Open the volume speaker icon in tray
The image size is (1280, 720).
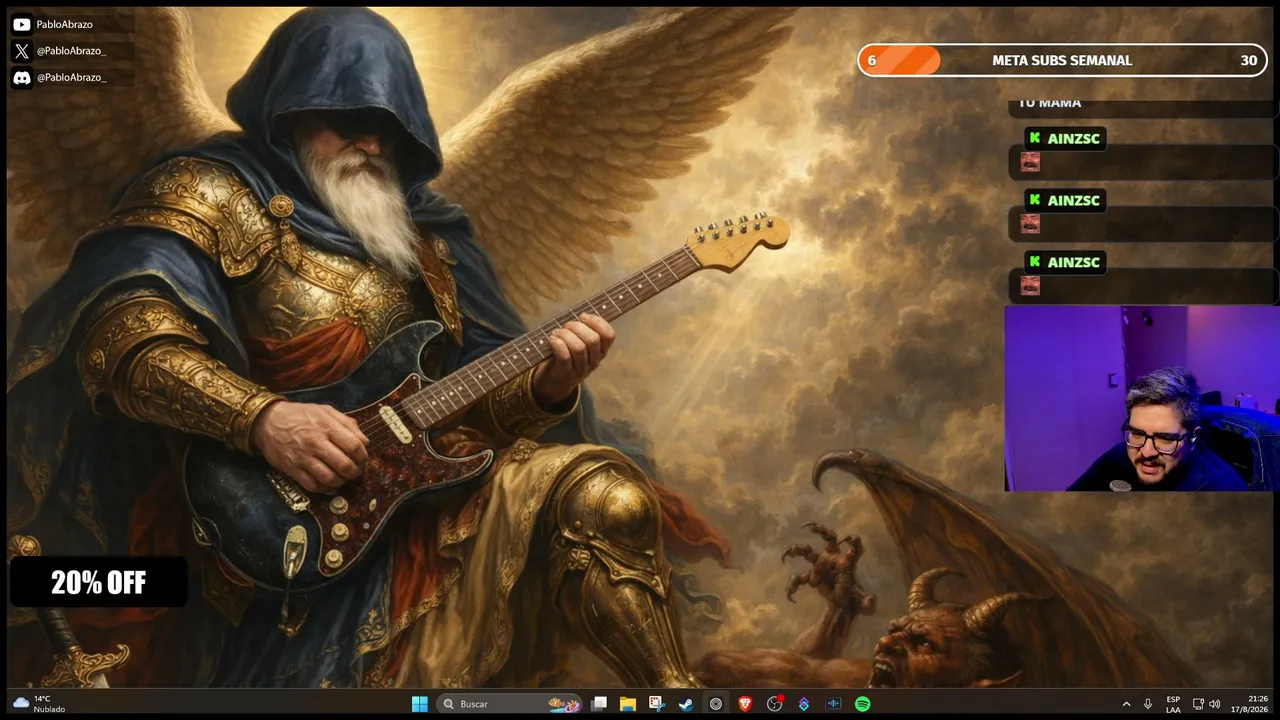(1214, 704)
